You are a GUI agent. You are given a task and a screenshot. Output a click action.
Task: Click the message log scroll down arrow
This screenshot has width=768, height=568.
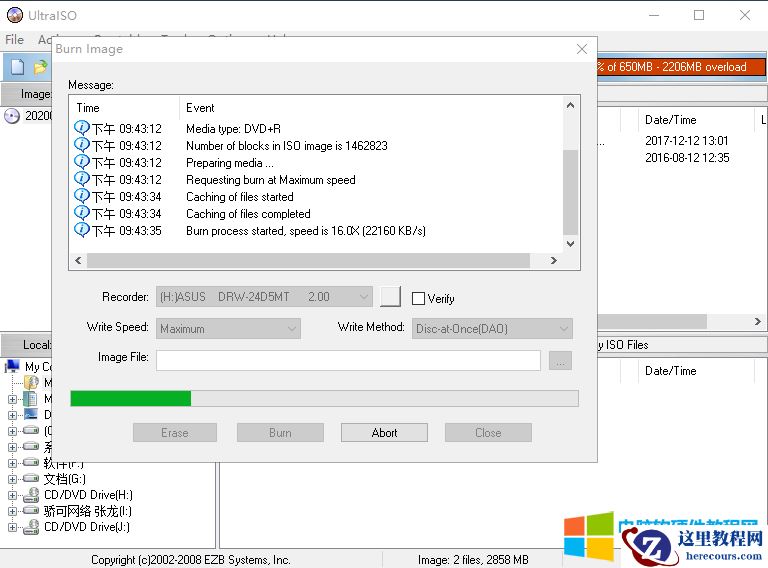tap(570, 244)
